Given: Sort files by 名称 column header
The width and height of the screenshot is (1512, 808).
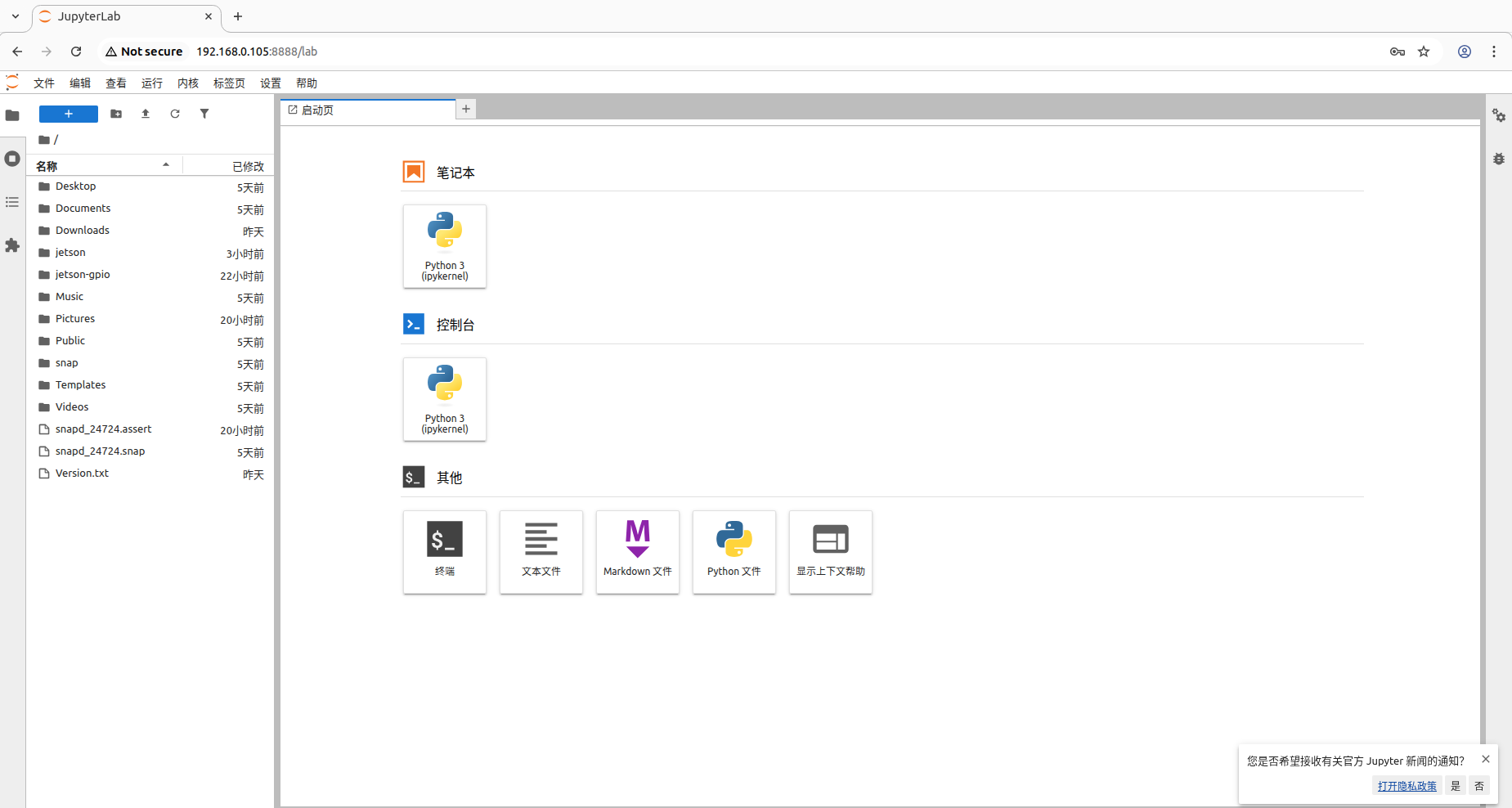Looking at the screenshot, I should [104, 166].
